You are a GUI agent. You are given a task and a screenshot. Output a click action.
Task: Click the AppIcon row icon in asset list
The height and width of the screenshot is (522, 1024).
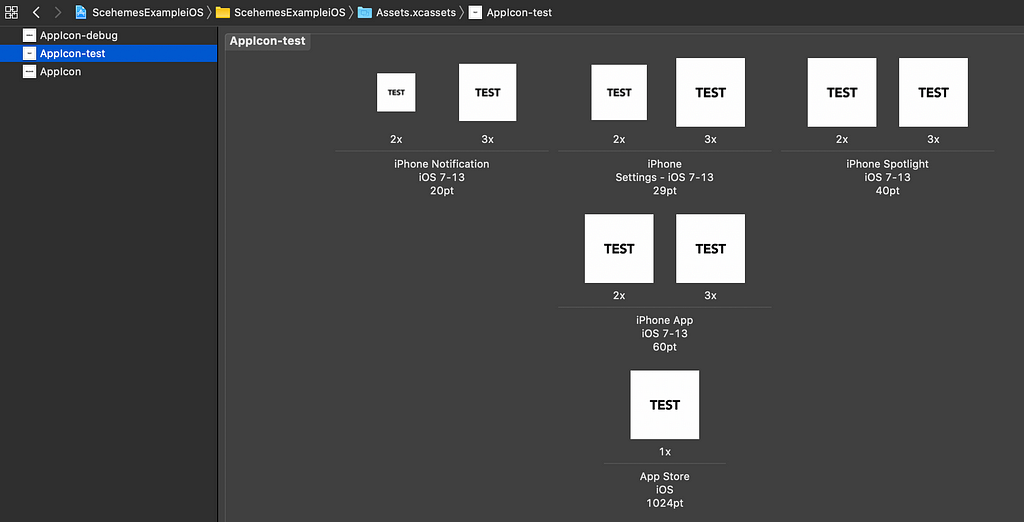point(29,72)
